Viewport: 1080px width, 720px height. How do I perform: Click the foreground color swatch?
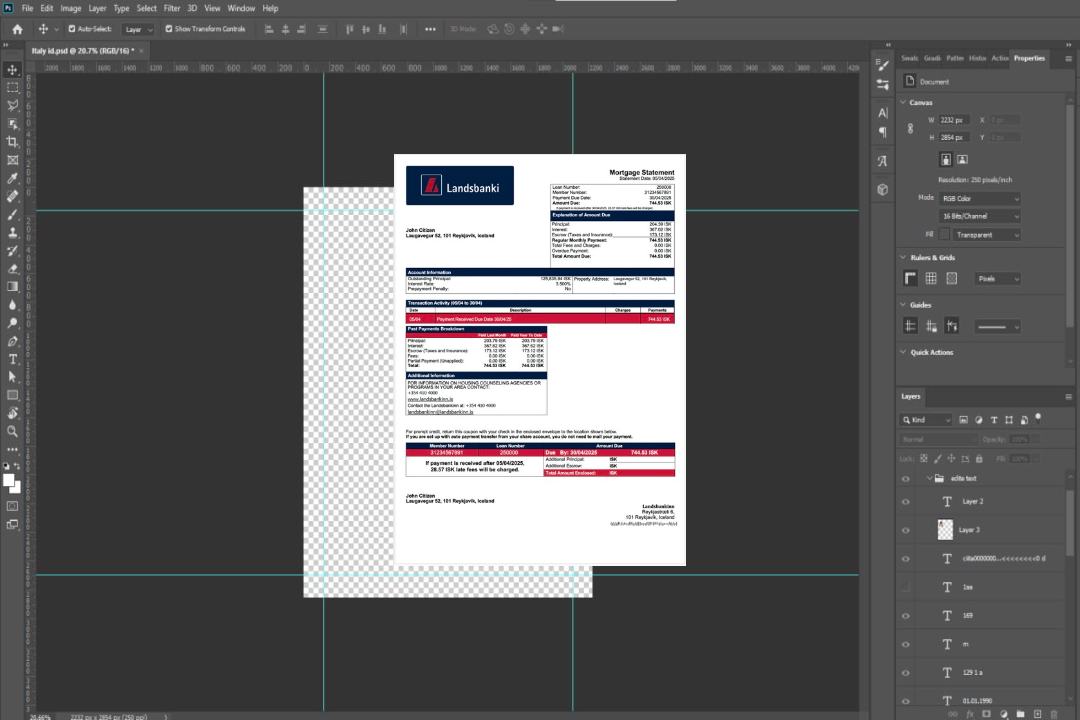[x=9, y=481]
